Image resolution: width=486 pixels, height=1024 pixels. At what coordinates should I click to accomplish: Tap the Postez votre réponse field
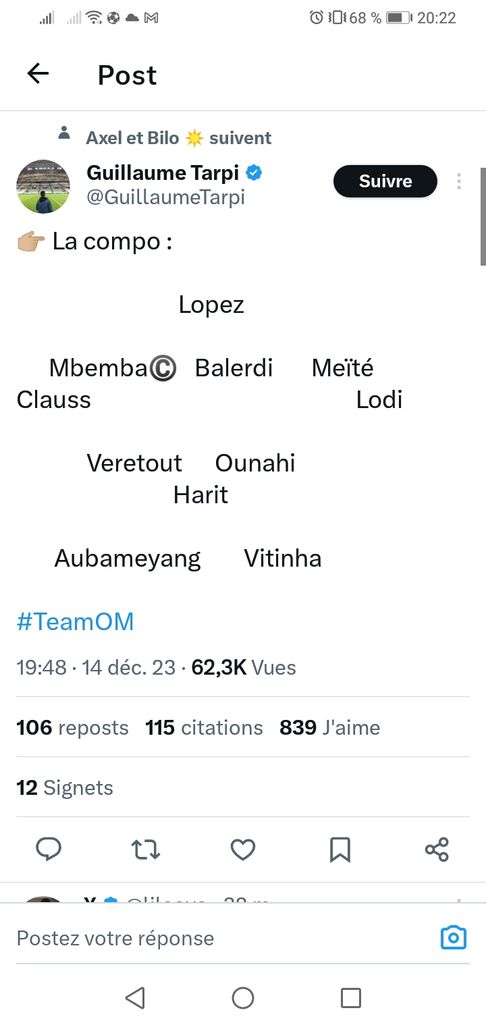(x=222, y=938)
